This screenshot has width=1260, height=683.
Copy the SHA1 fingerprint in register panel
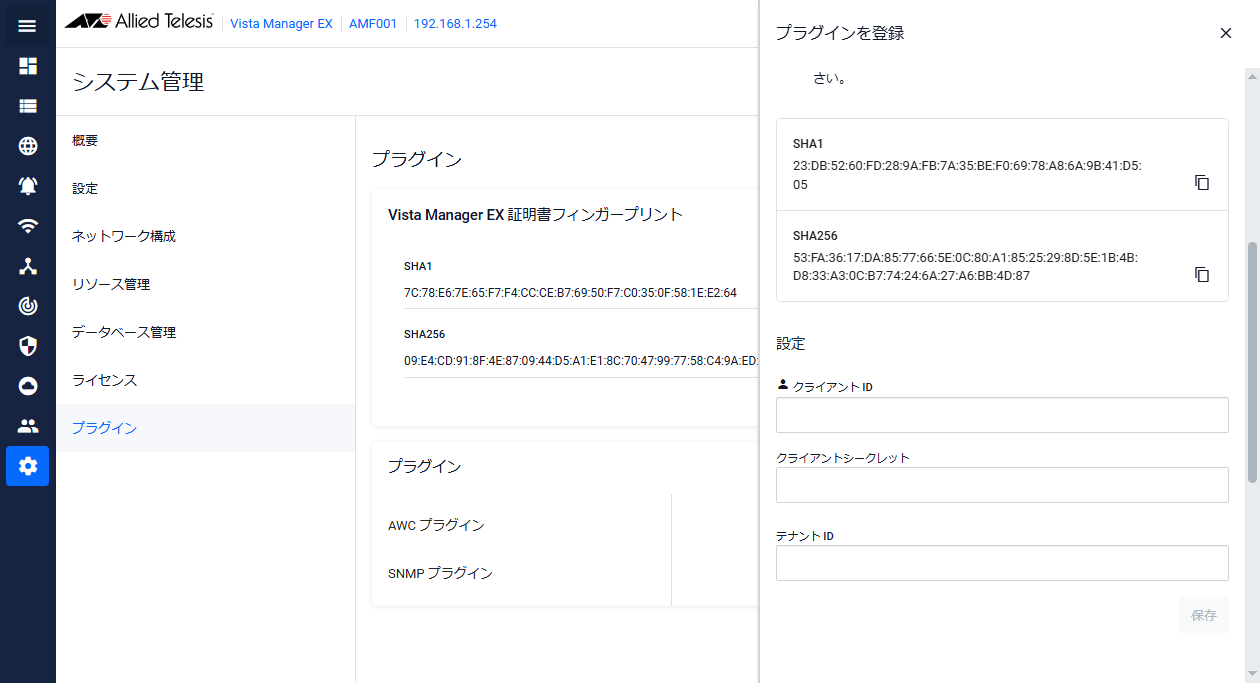(1202, 183)
